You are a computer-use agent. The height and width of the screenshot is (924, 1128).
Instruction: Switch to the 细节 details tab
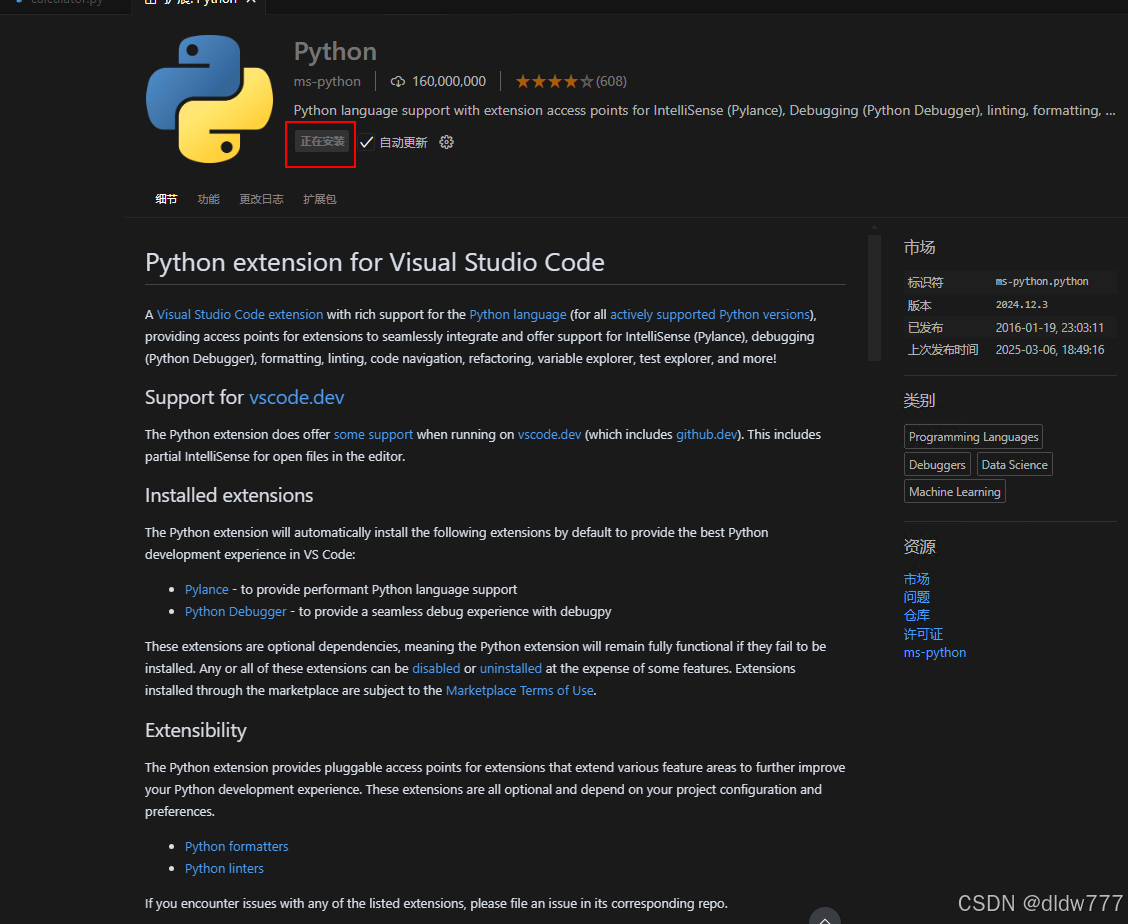166,199
